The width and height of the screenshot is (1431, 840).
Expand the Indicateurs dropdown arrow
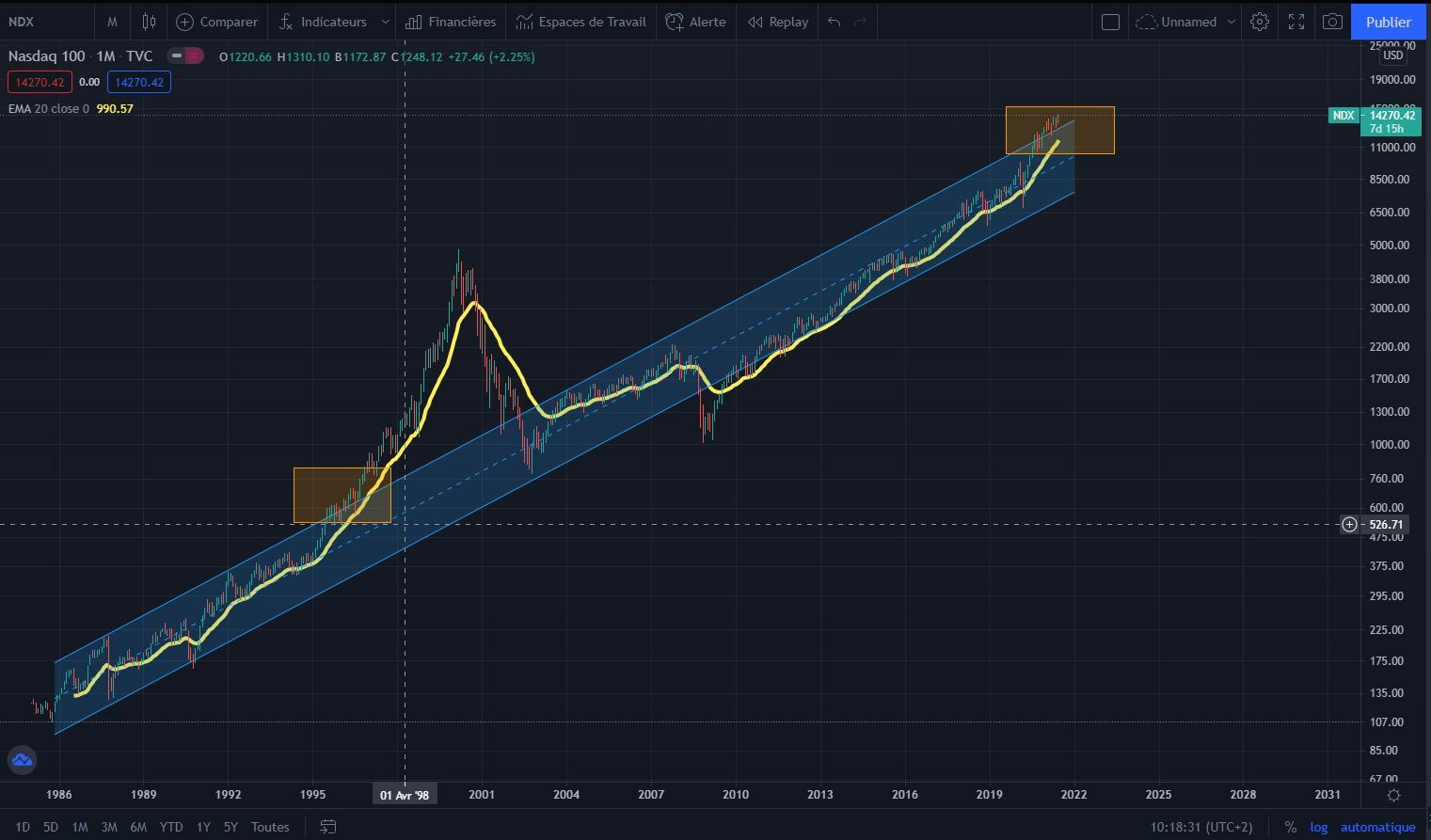coord(385,22)
